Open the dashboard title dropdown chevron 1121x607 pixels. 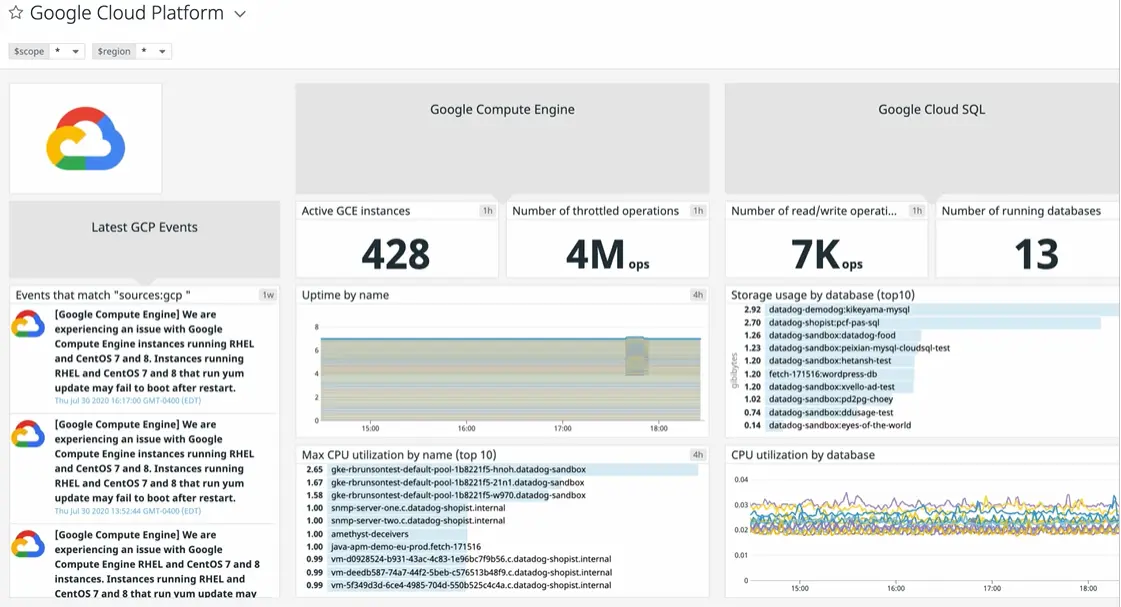(x=239, y=14)
